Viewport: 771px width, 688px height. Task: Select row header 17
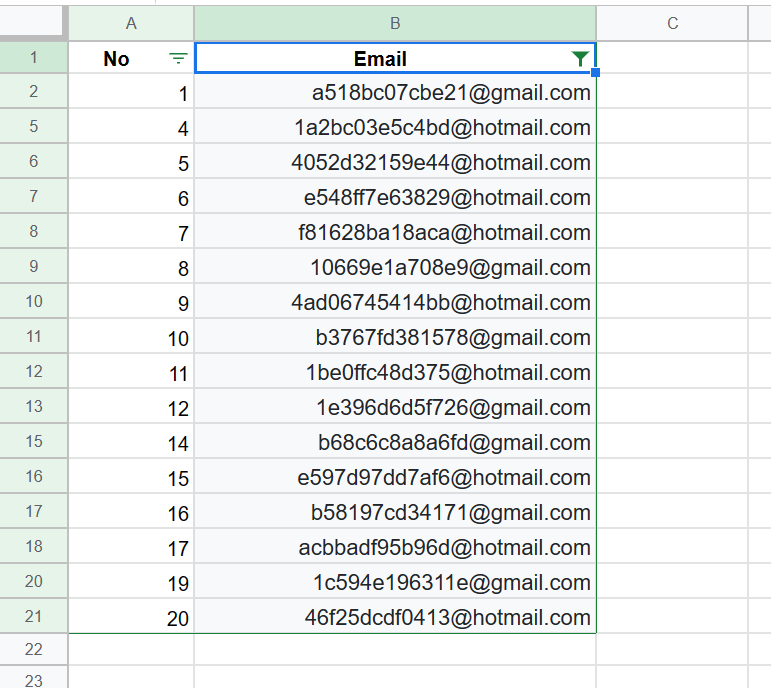[33, 511]
